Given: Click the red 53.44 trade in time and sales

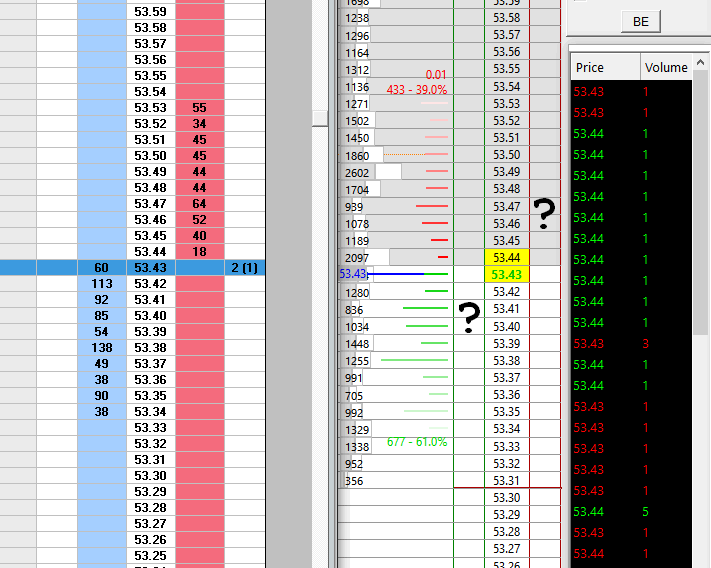Looking at the screenshot, I should [632, 553].
